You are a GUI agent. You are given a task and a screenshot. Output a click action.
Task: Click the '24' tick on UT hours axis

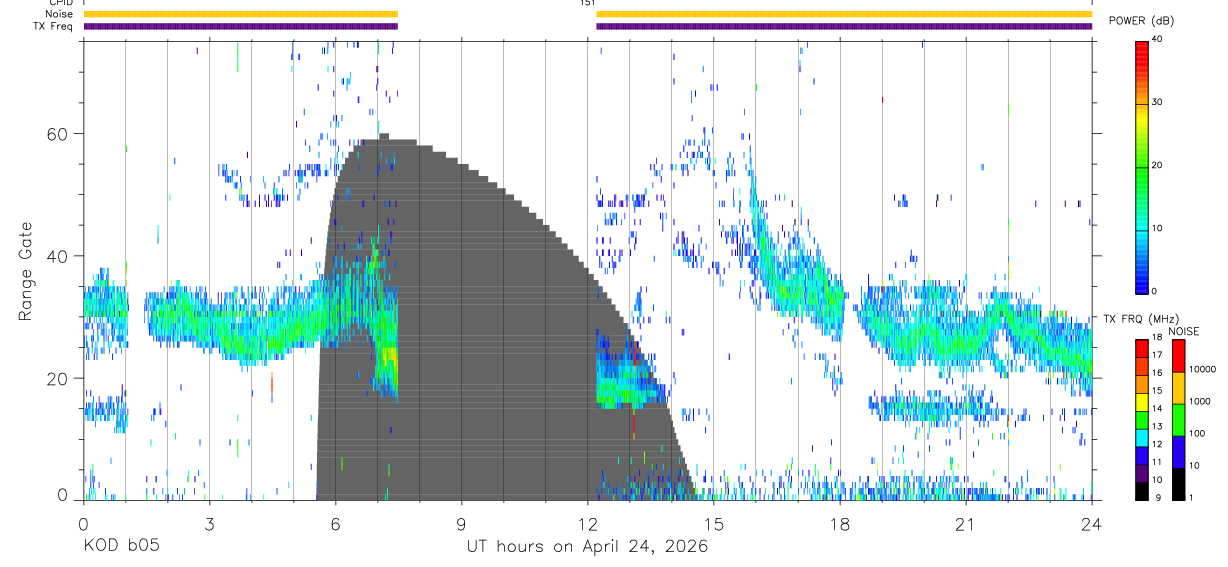click(x=1092, y=524)
